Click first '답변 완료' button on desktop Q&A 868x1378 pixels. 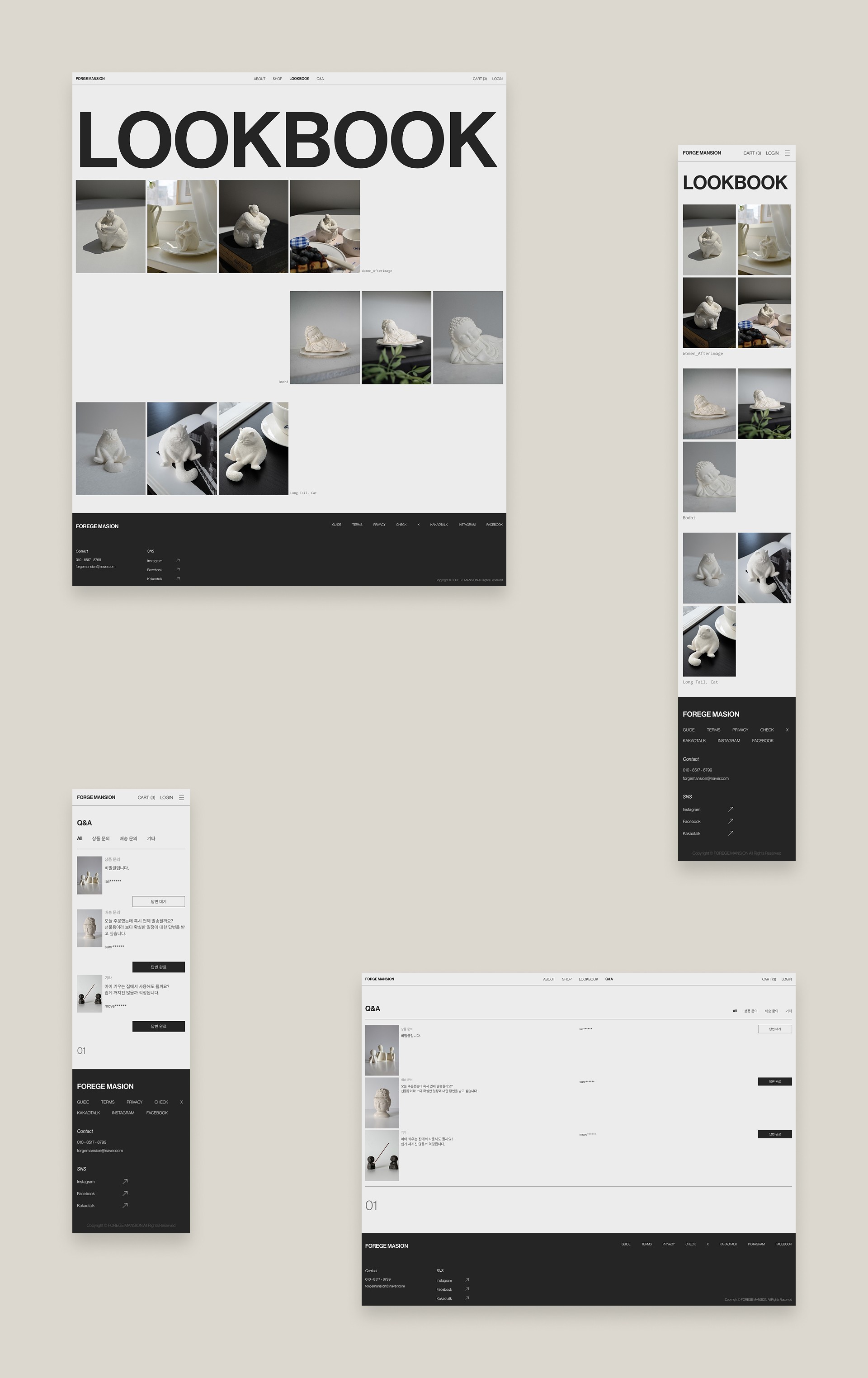(x=775, y=1082)
